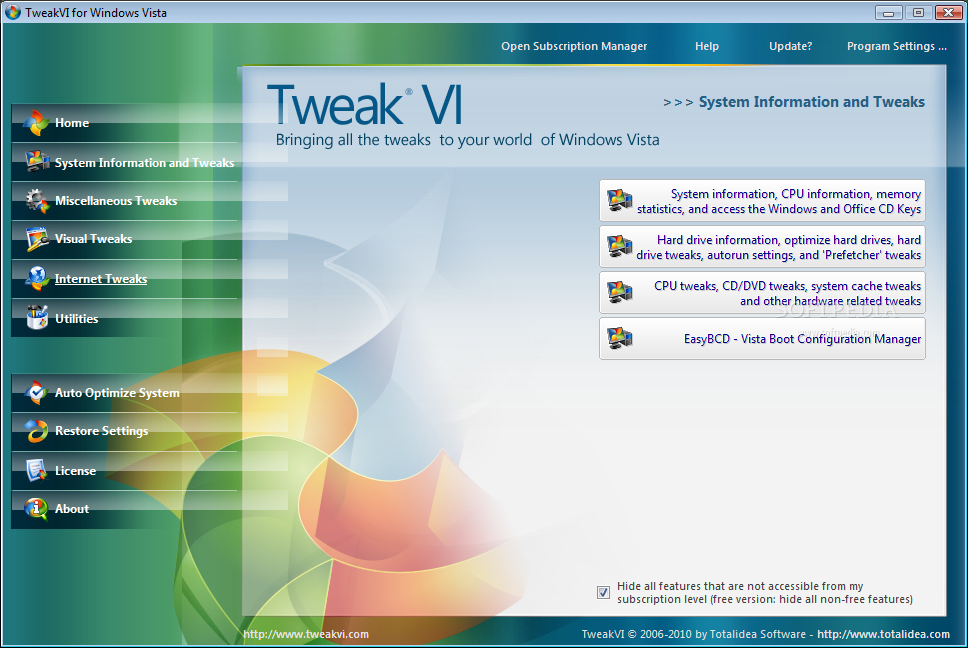This screenshot has height=648, width=968.
Task: Open Subscription Manager from top menu
Action: coord(574,46)
